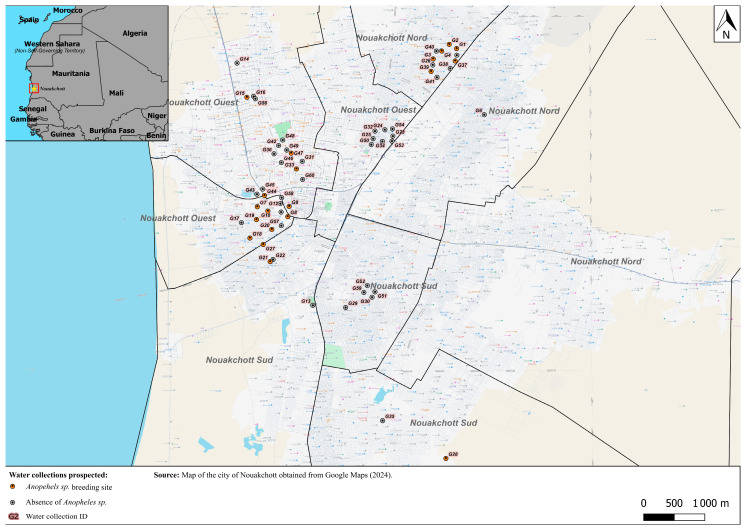Click the Algeria label in inset map
Screen dimensions: 746x530
(135, 33)
